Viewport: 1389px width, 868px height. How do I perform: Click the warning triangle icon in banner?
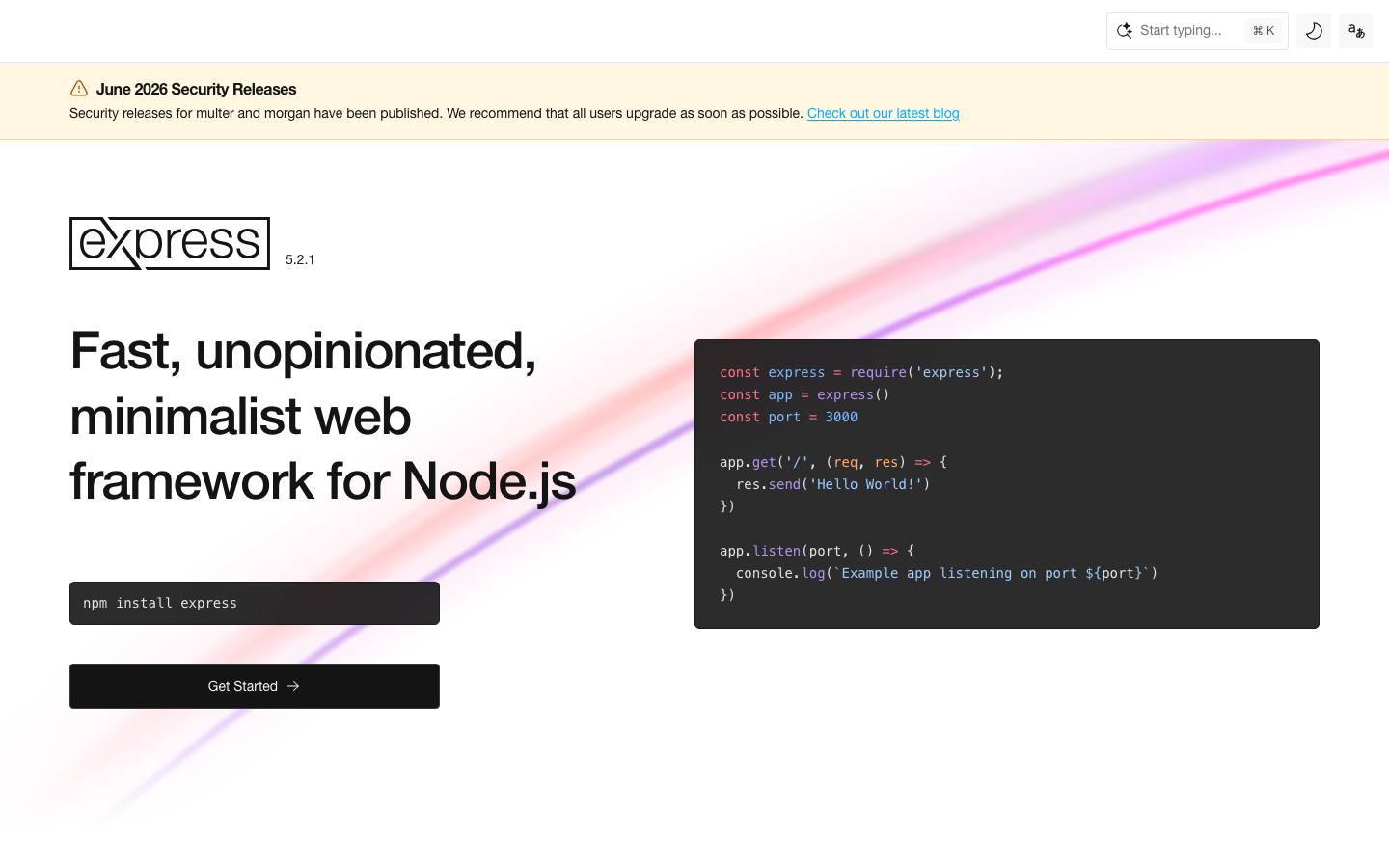tap(79, 89)
